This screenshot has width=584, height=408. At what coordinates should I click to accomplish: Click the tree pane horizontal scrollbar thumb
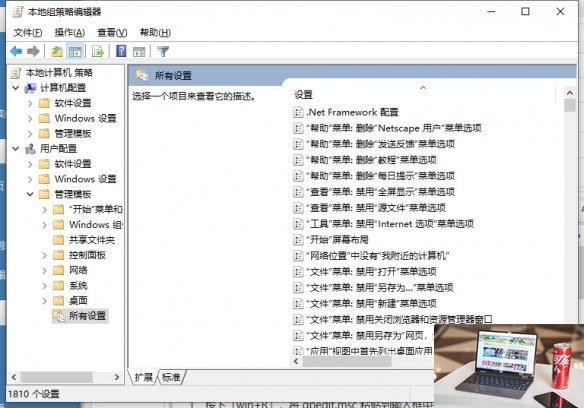coord(57,377)
